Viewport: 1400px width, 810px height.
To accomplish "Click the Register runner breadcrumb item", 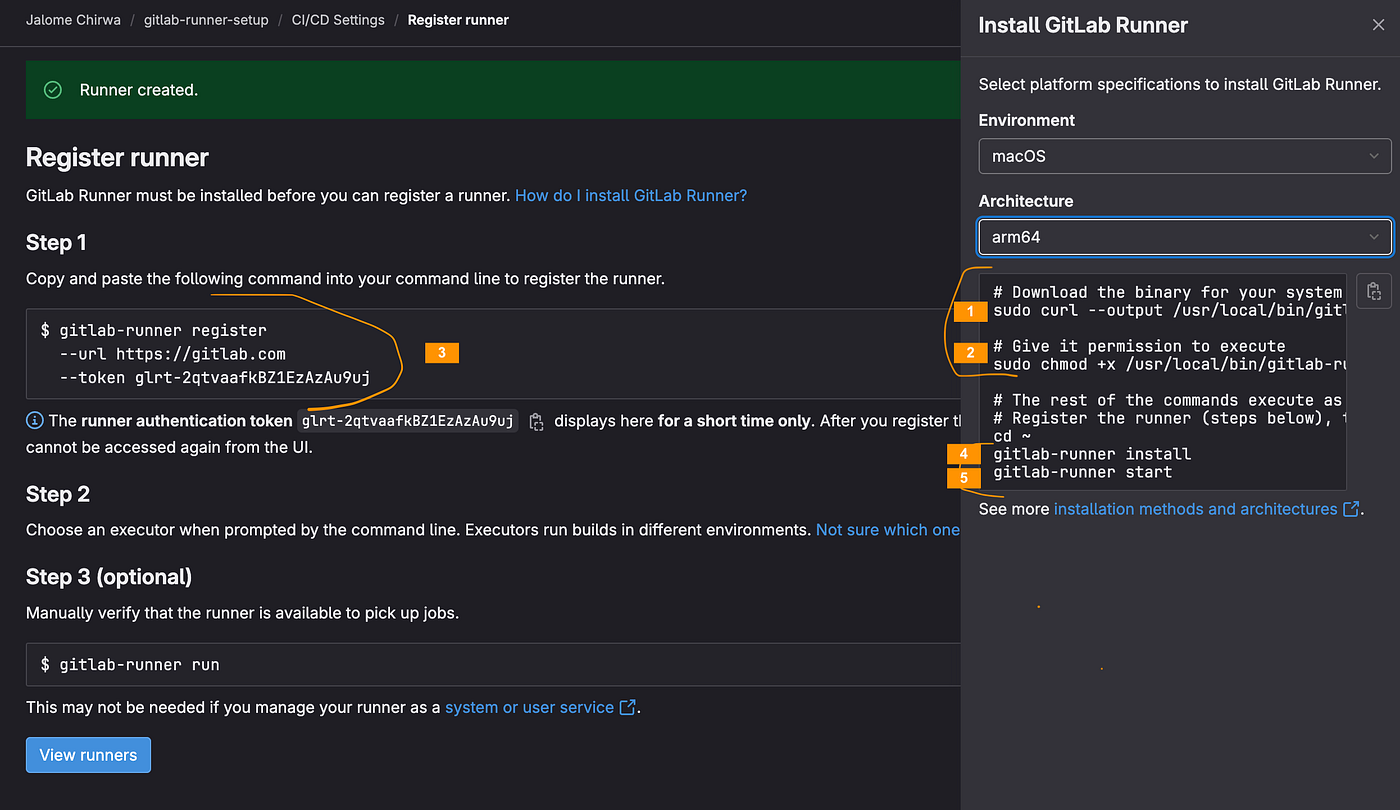I will tap(458, 20).
